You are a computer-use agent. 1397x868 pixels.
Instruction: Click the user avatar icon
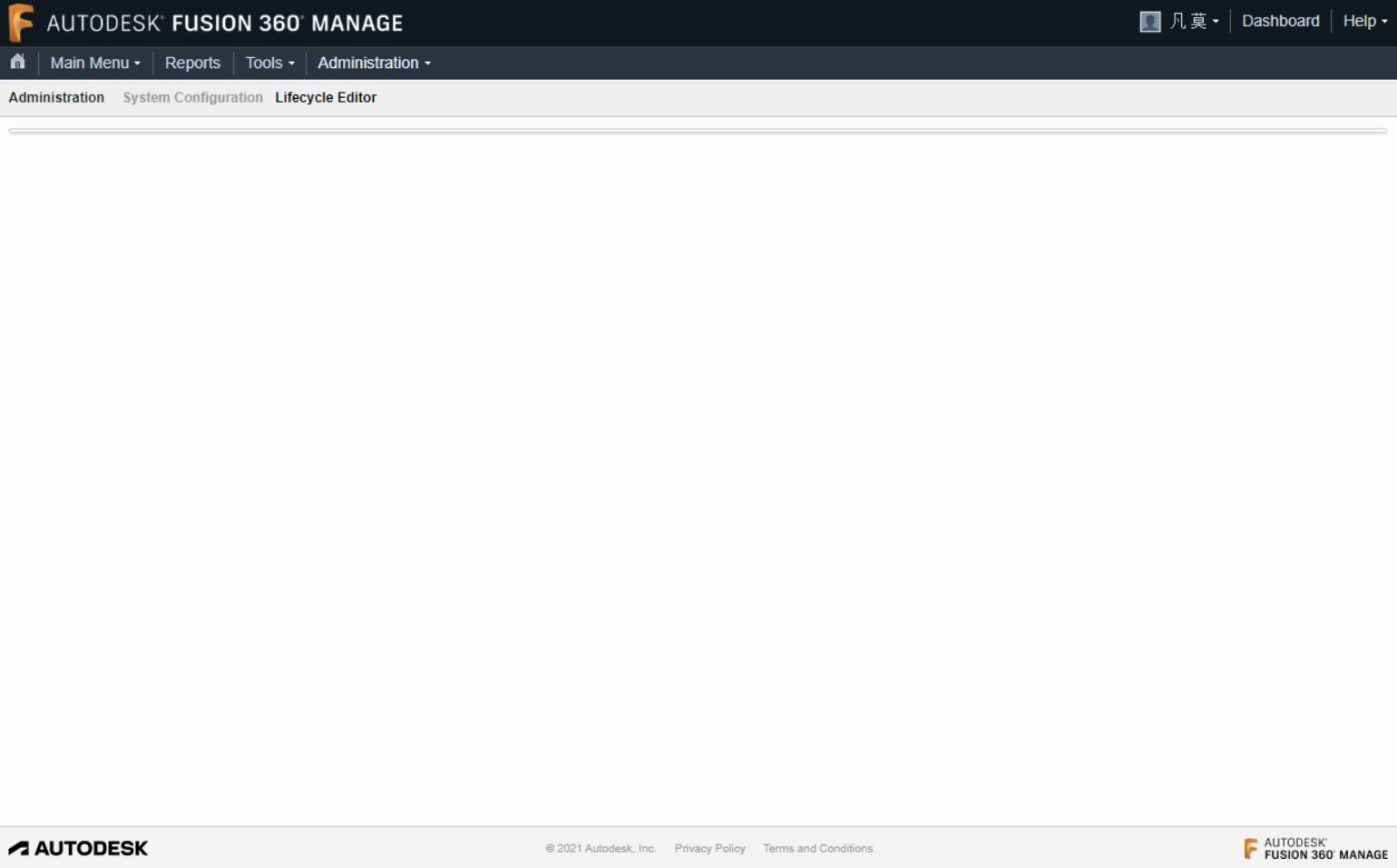(x=1149, y=22)
